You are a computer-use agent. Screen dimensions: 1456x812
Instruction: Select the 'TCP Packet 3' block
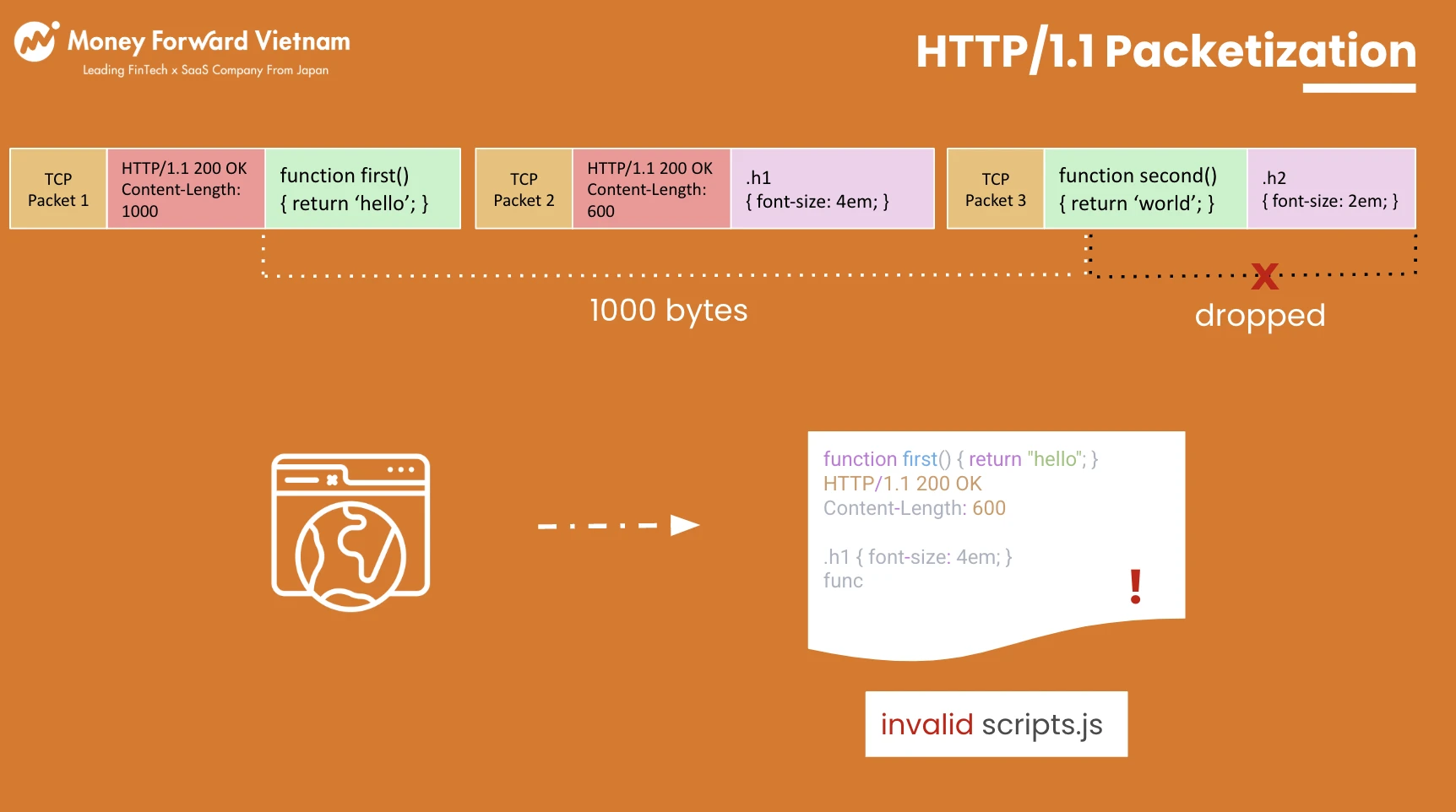[996, 189]
